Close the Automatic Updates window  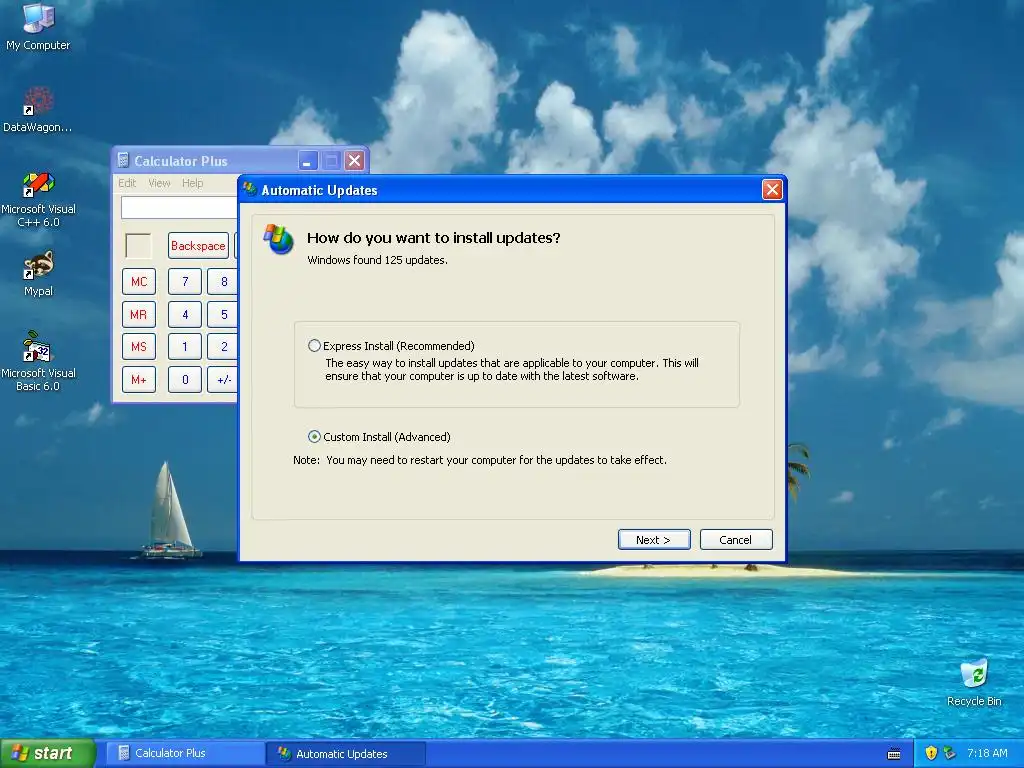[x=772, y=189]
